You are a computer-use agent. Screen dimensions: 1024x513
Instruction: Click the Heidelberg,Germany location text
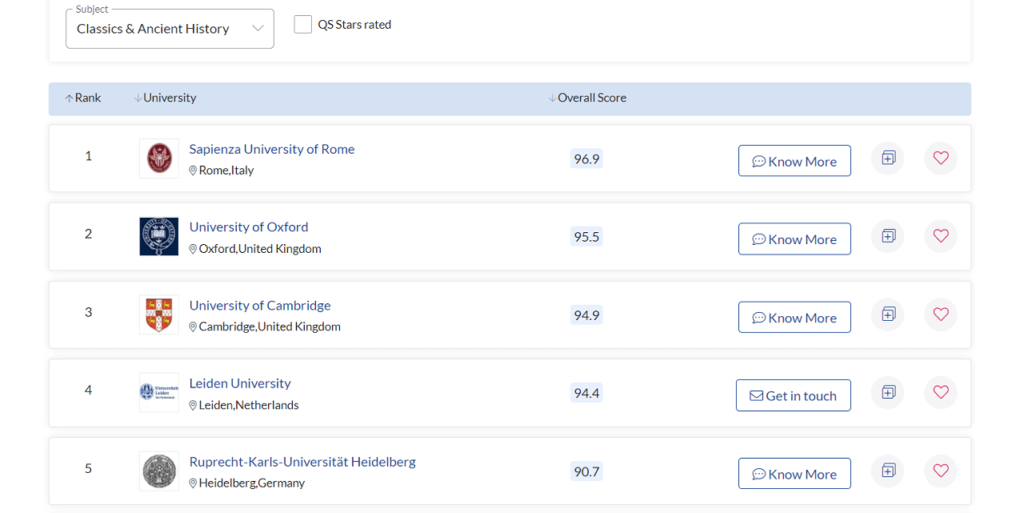coord(251,484)
